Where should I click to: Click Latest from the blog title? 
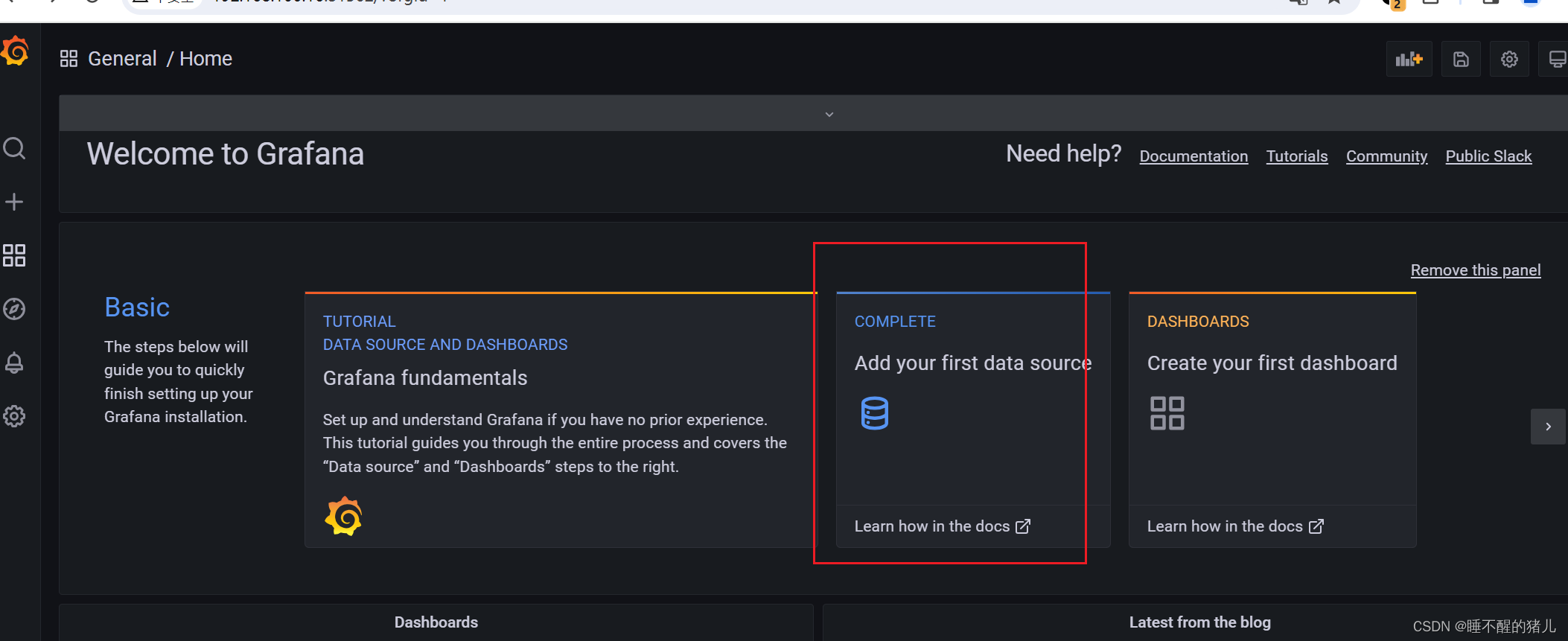[x=1199, y=622]
